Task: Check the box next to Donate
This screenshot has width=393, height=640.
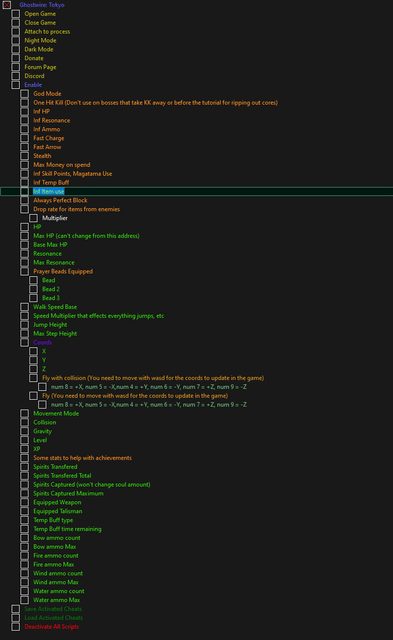Action: click(x=16, y=58)
